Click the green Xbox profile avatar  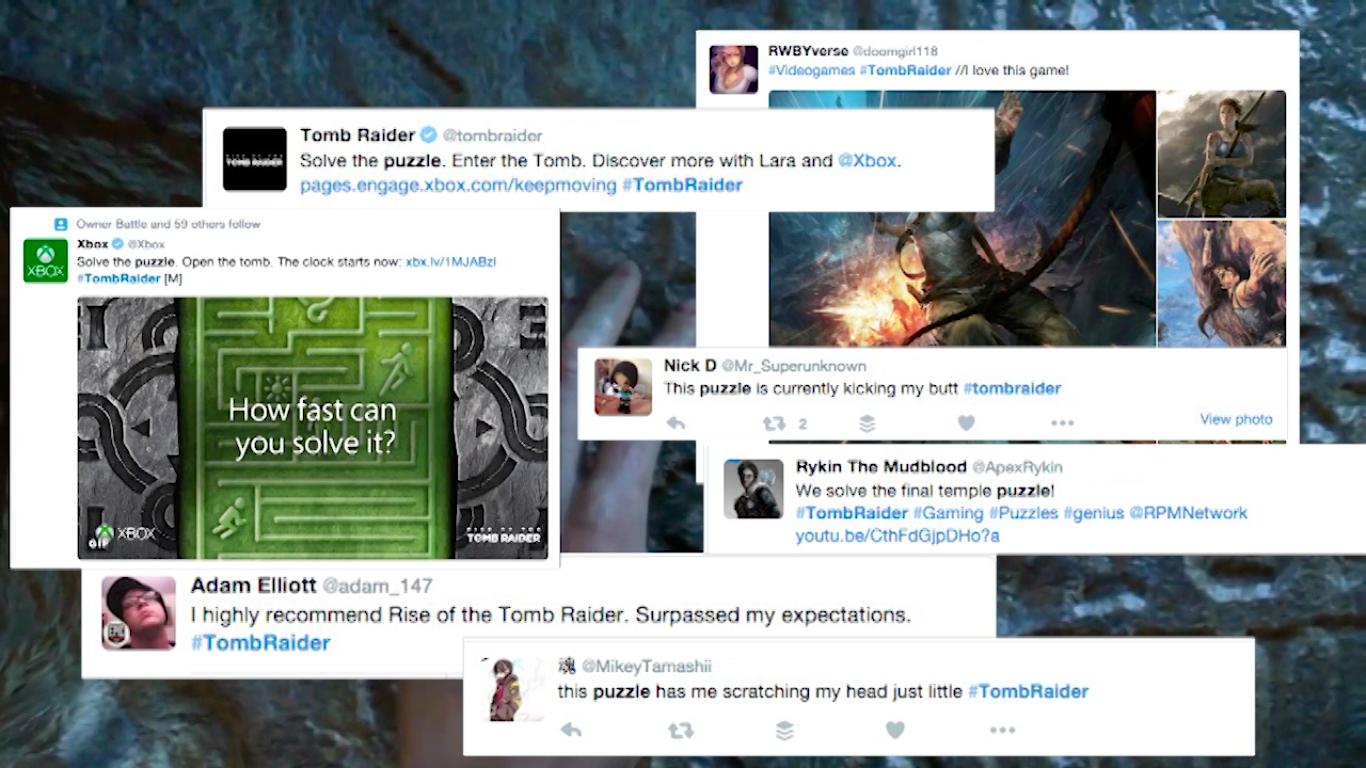point(45,260)
